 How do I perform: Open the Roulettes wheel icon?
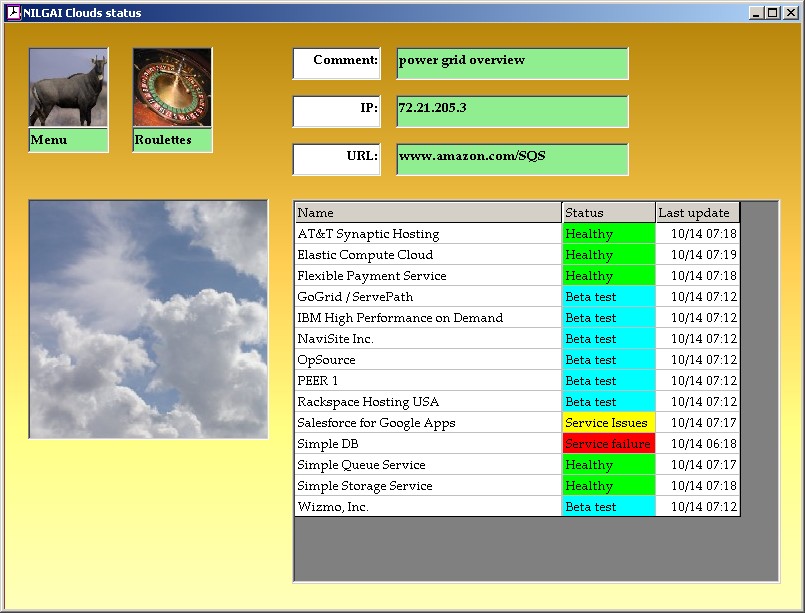[x=172, y=87]
